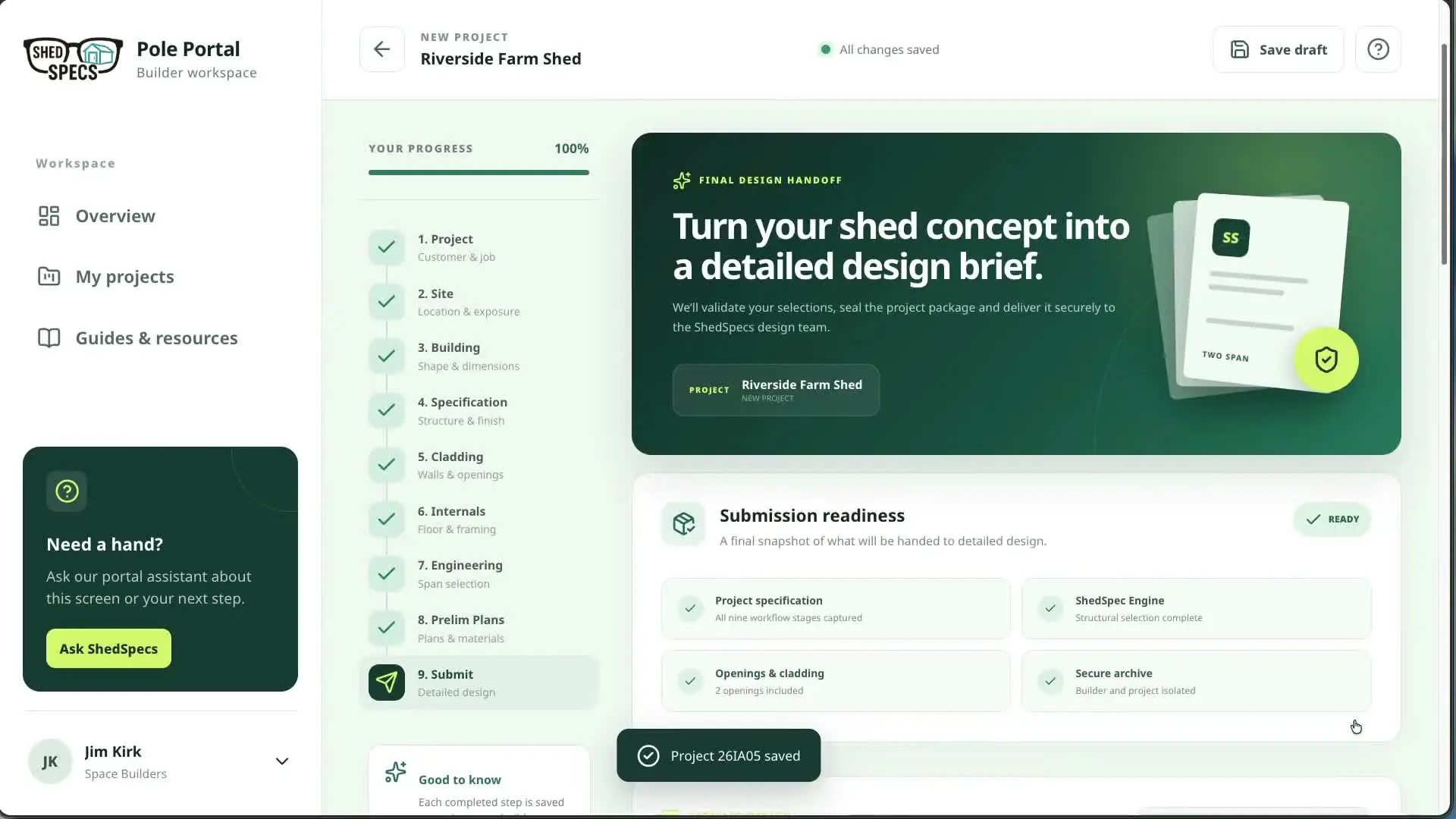
Task: Click the Secure archive check mark
Action: click(1050, 681)
